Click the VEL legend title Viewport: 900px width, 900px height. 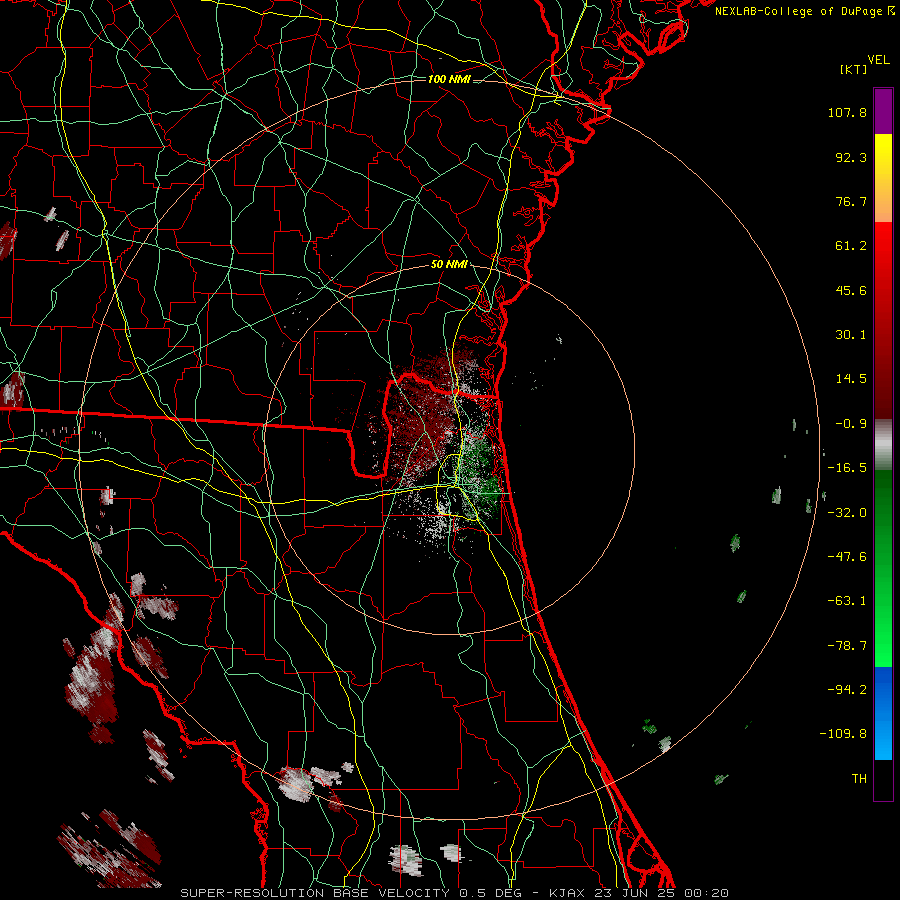(x=878, y=59)
